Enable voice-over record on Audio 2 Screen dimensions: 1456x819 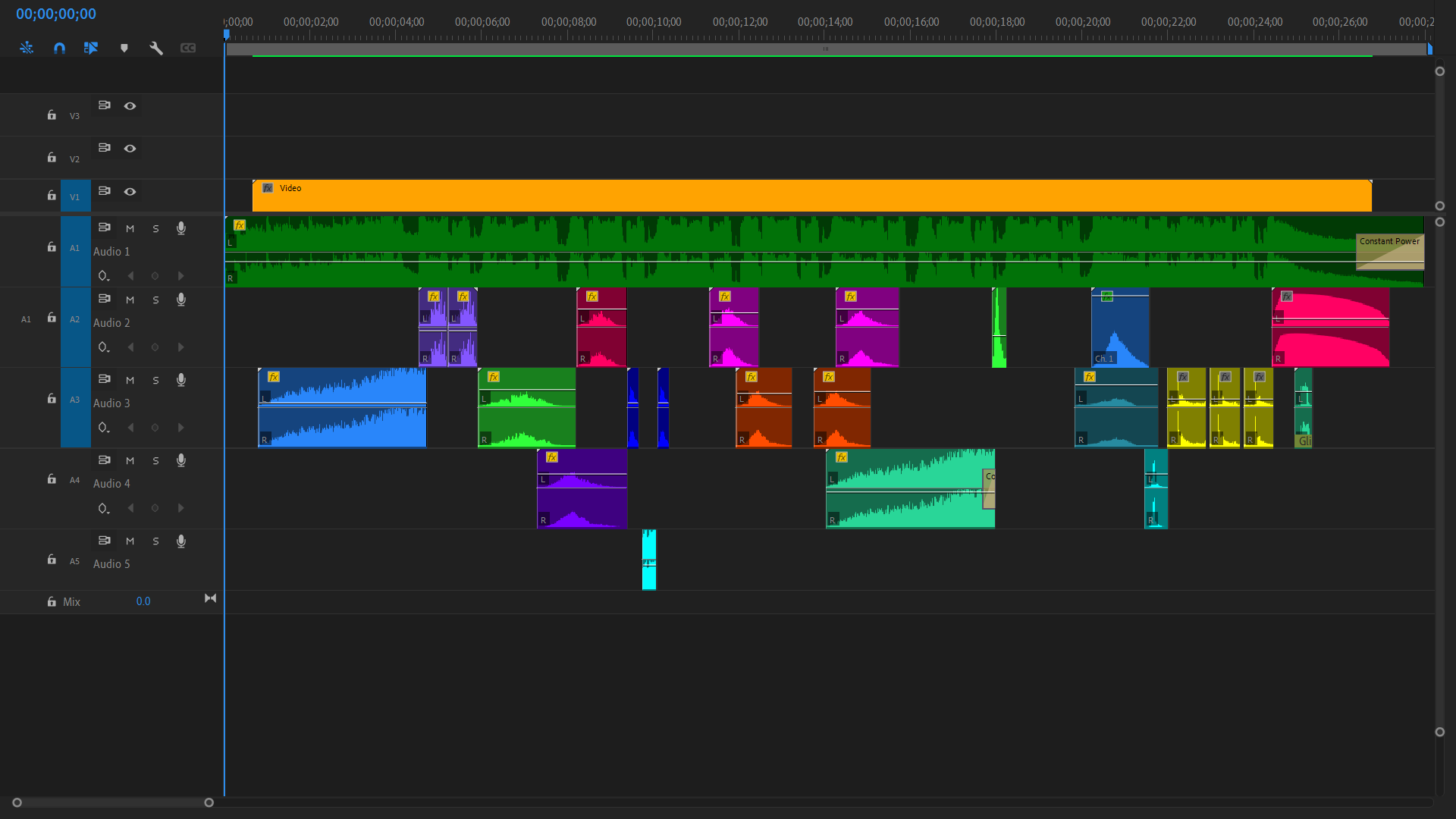181,300
